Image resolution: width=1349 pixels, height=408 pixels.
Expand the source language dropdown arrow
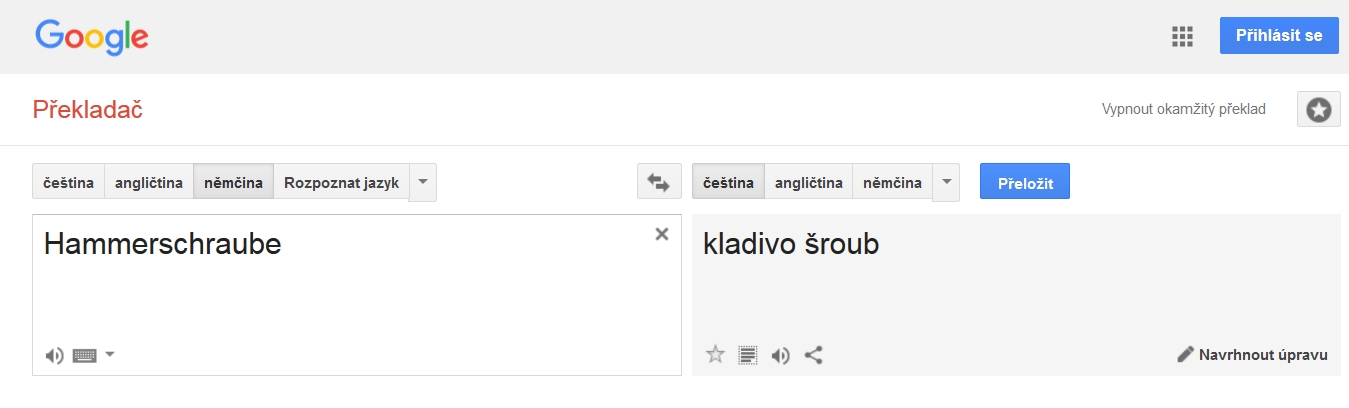coord(423,182)
